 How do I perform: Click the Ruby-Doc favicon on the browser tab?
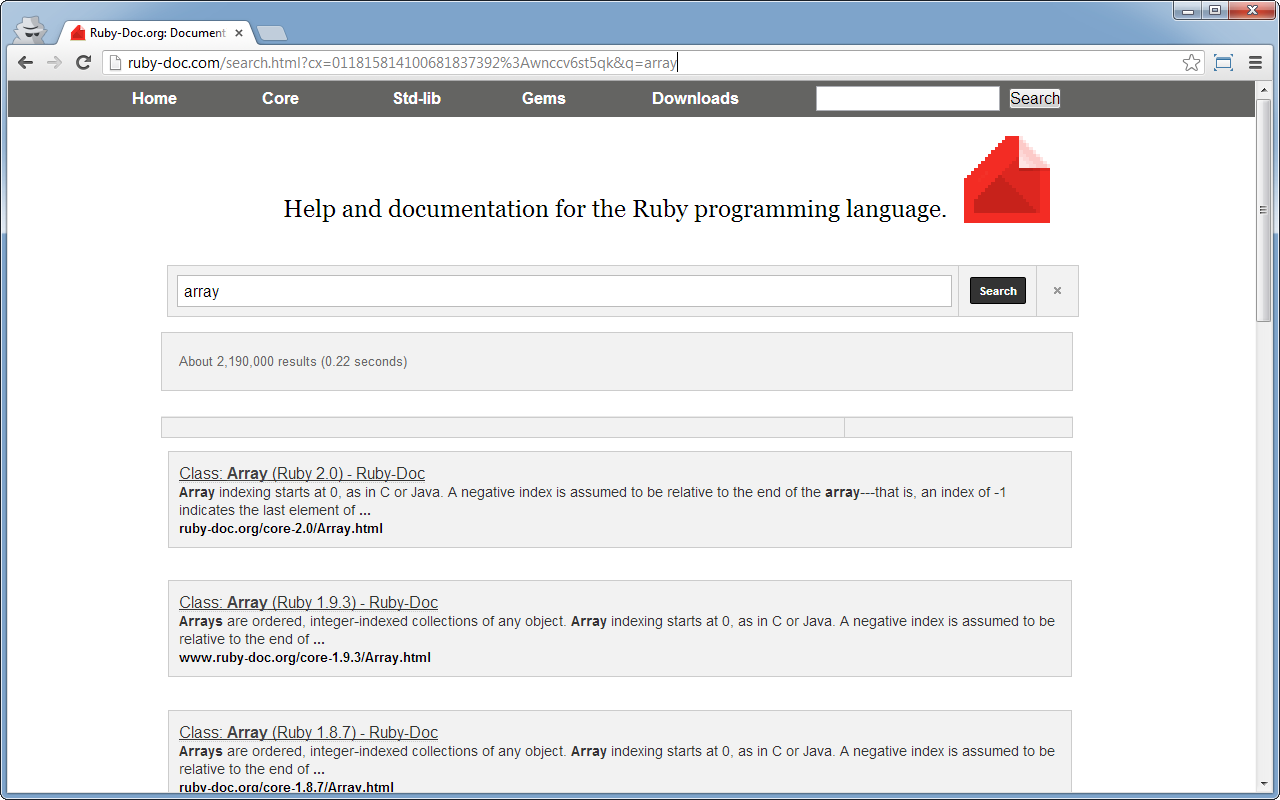click(x=77, y=31)
